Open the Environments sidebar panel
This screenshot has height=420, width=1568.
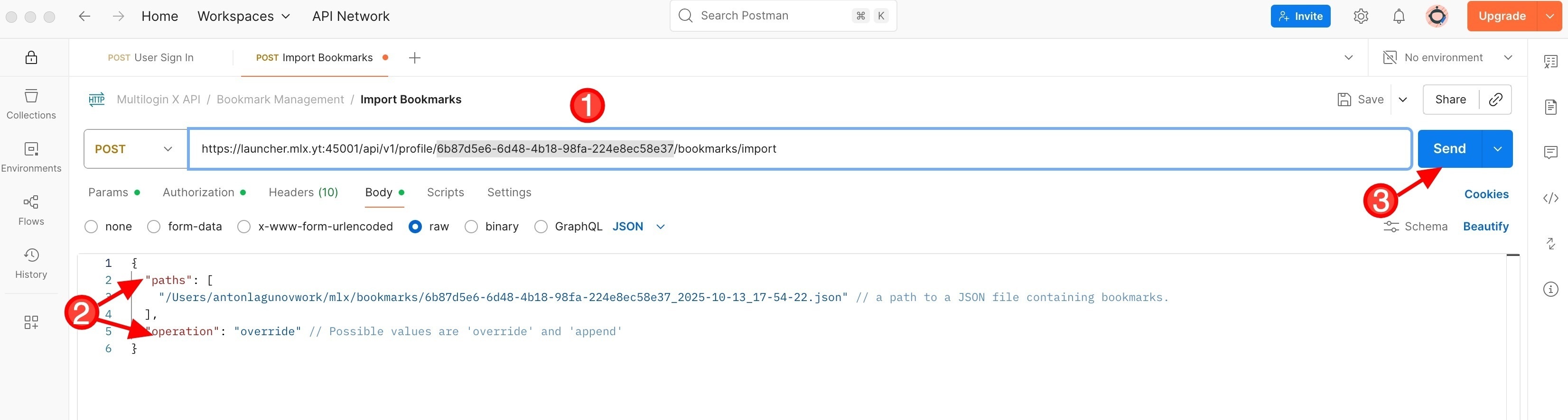coord(31,157)
